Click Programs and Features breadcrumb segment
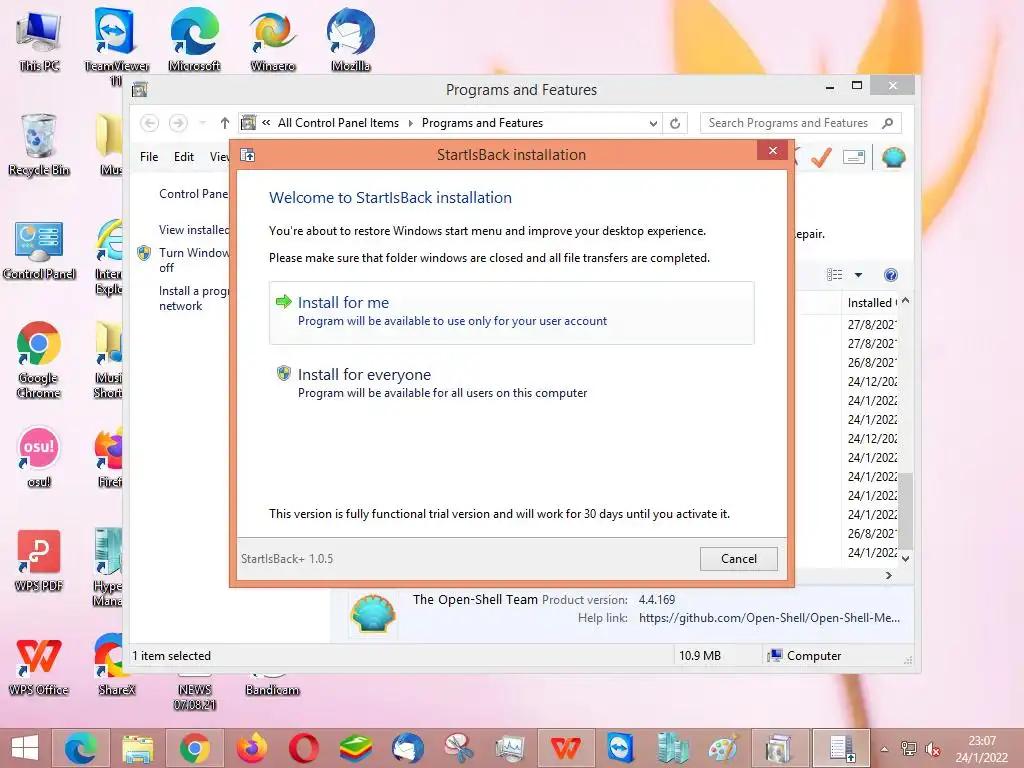 pyautogui.click(x=482, y=123)
